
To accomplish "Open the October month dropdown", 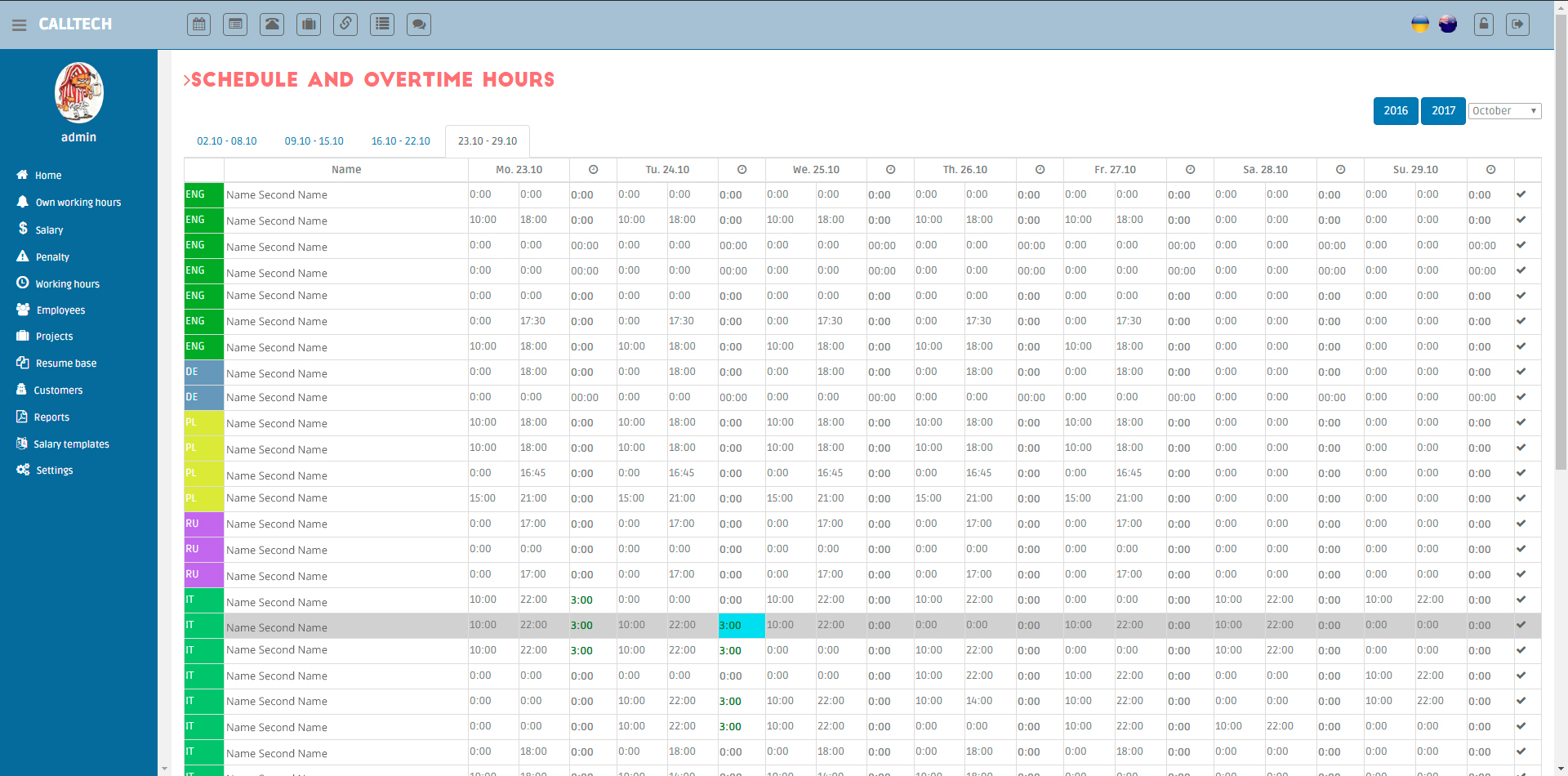I will click(1504, 111).
